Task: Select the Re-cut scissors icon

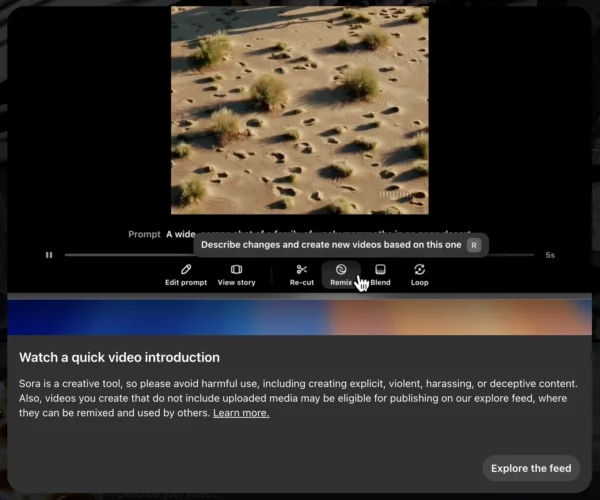Action: click(301, 269)
